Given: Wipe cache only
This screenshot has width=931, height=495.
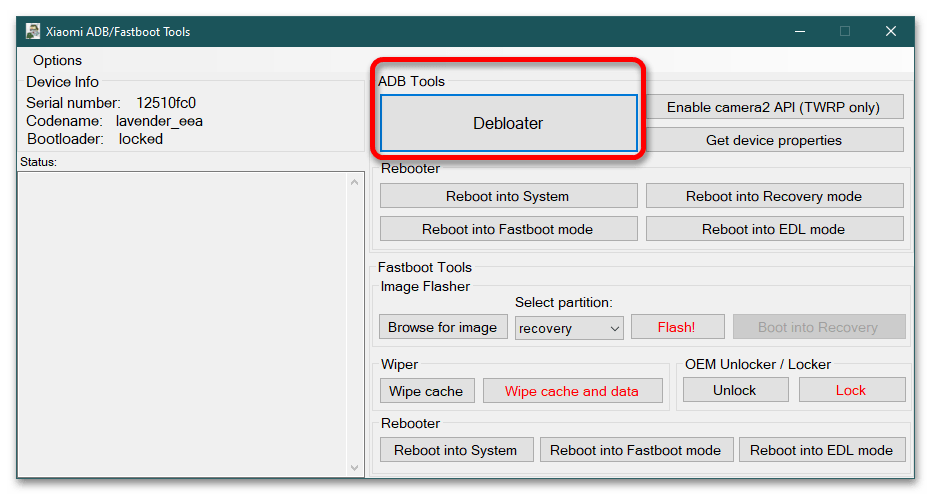Looking at the screenshot, I should click(x=426, y=391).
